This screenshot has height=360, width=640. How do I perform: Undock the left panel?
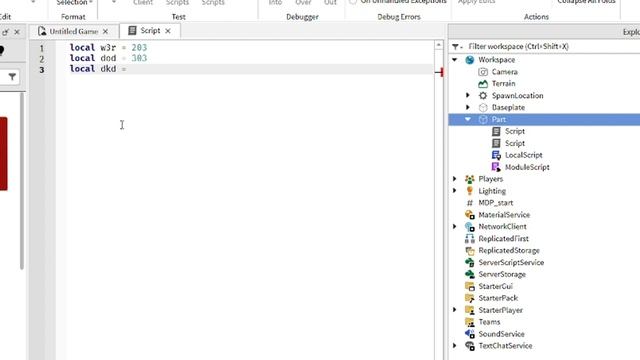(5, 32)
